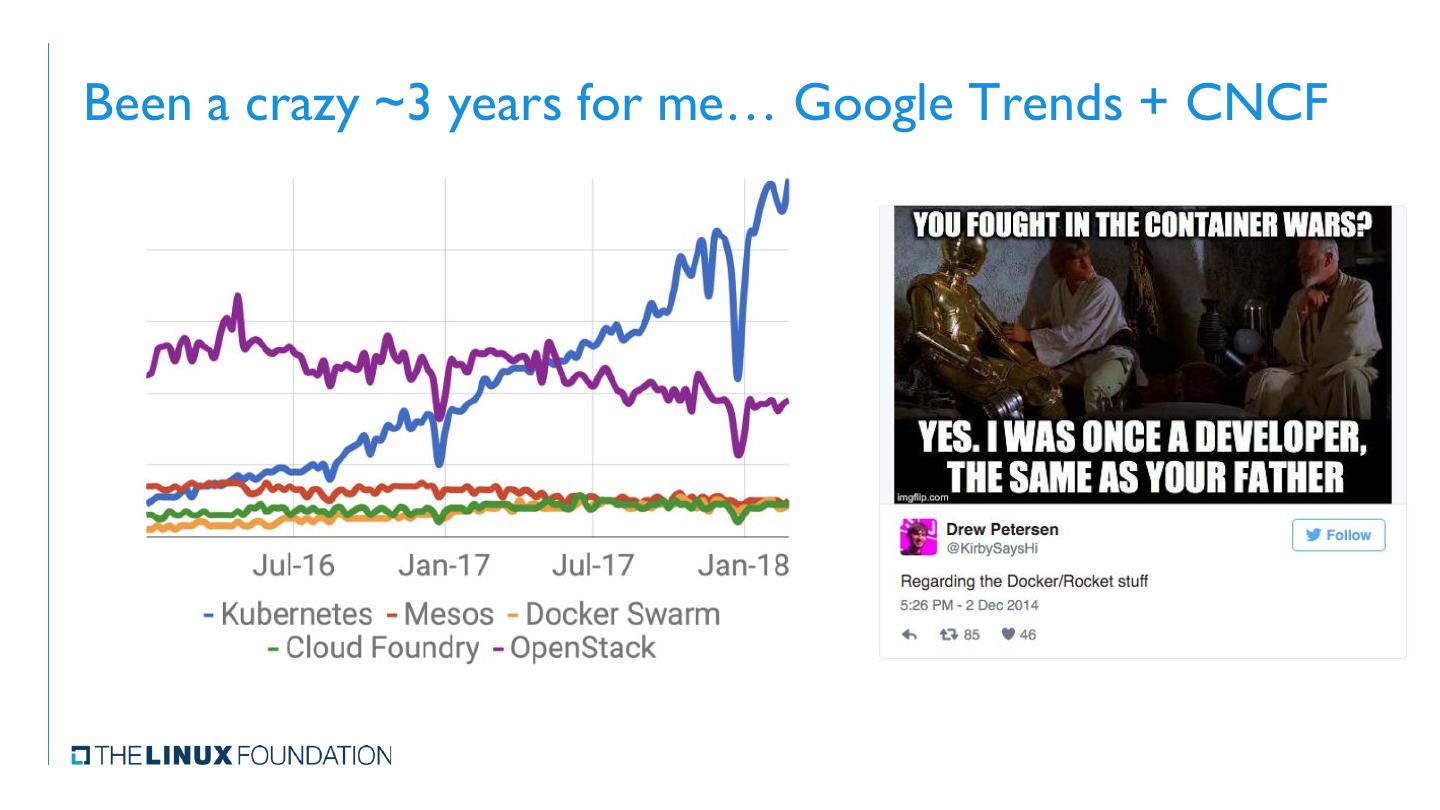Click the Jul-16 label on the chart axis
Screen dimensions: 1440x810
pyautogui.click(x=293, y=566)
